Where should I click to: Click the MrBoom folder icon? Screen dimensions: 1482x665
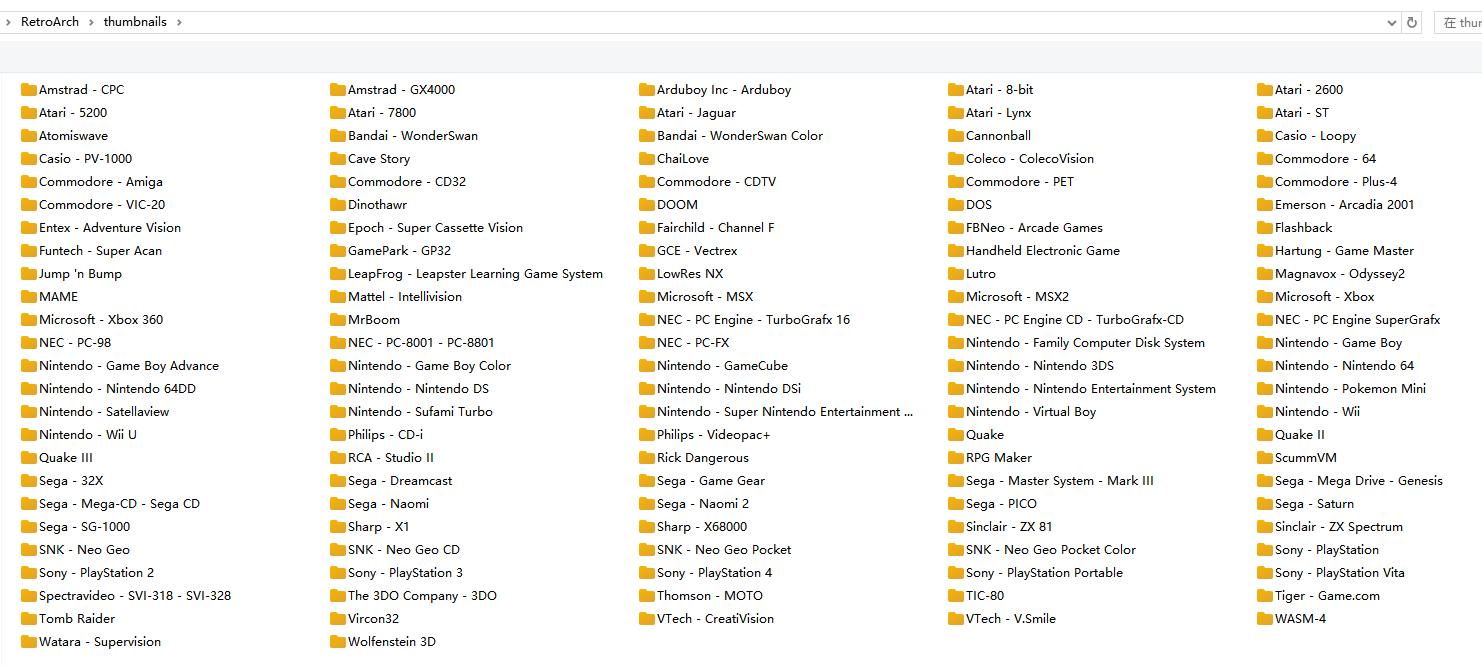point(337,320)
